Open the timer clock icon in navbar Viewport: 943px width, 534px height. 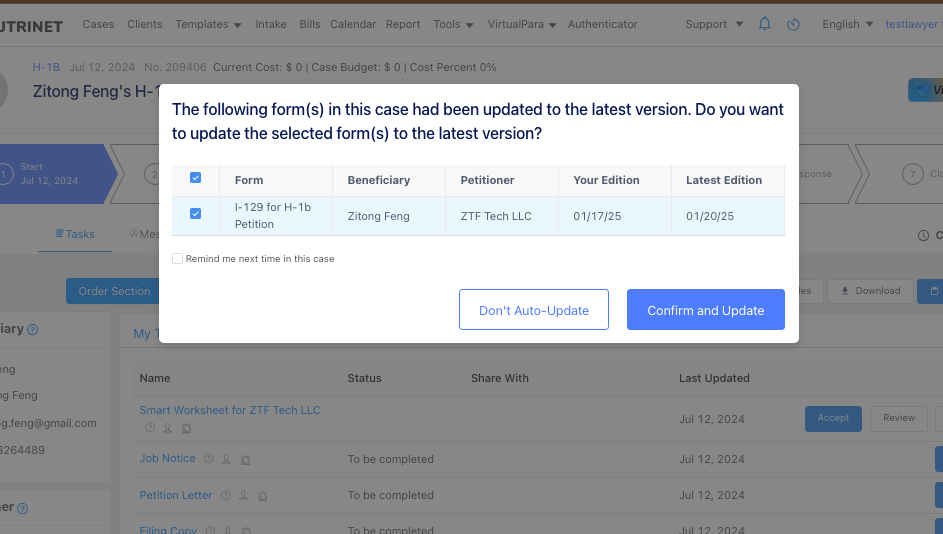pos(793,25)
